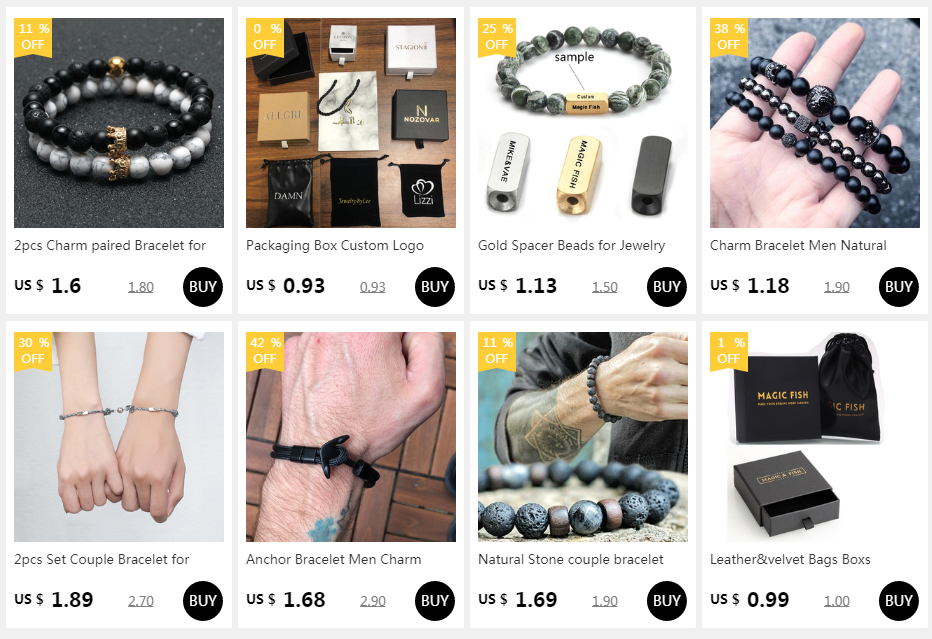Click BUY for Packaging Box Custom Logo
The height and width of the screenshot is (639, 932).
click(434, 287)
